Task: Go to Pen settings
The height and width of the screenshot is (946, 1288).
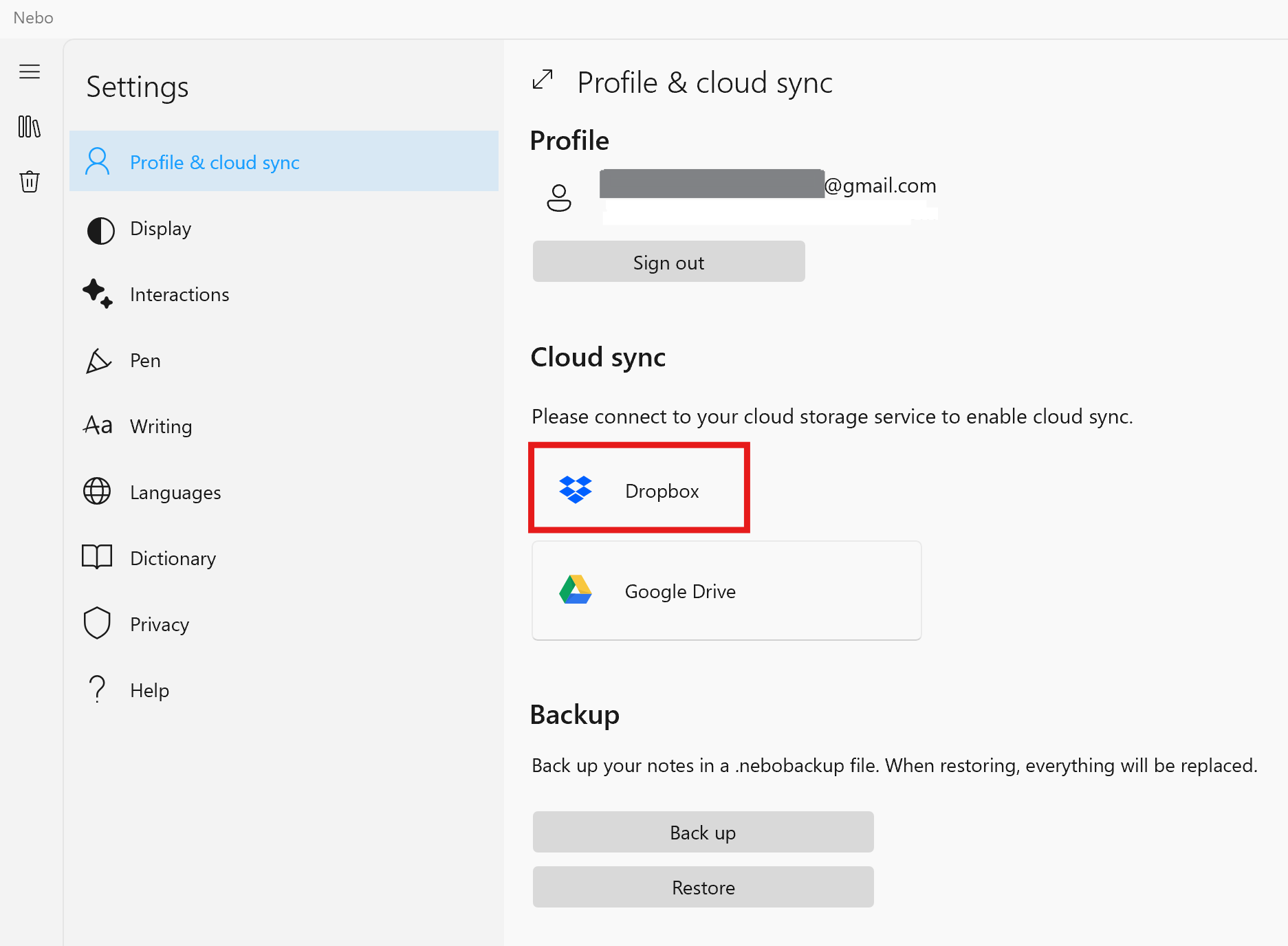Action: point(284,360)
